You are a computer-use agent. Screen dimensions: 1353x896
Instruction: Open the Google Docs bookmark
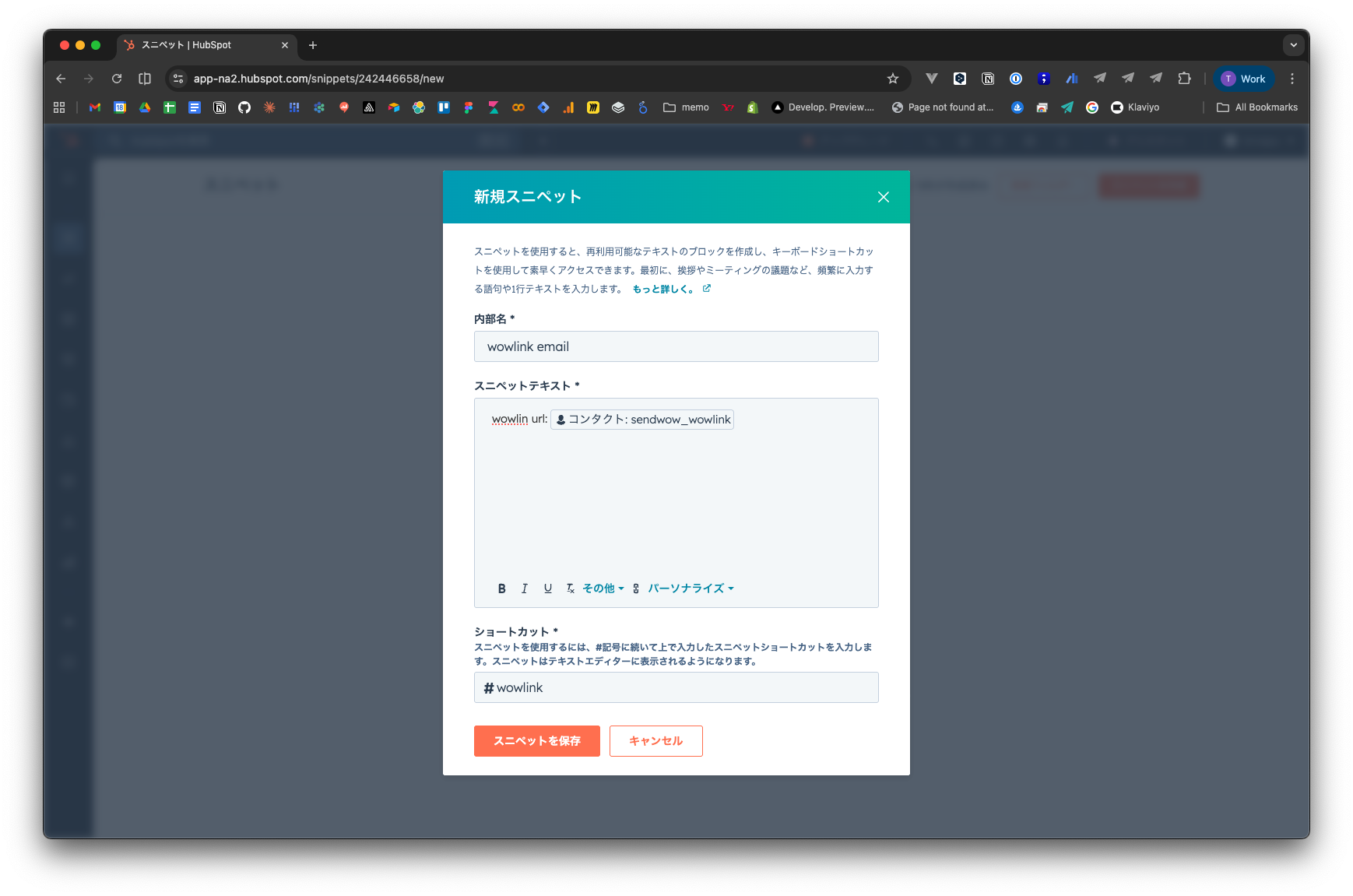tap(195, 107)
